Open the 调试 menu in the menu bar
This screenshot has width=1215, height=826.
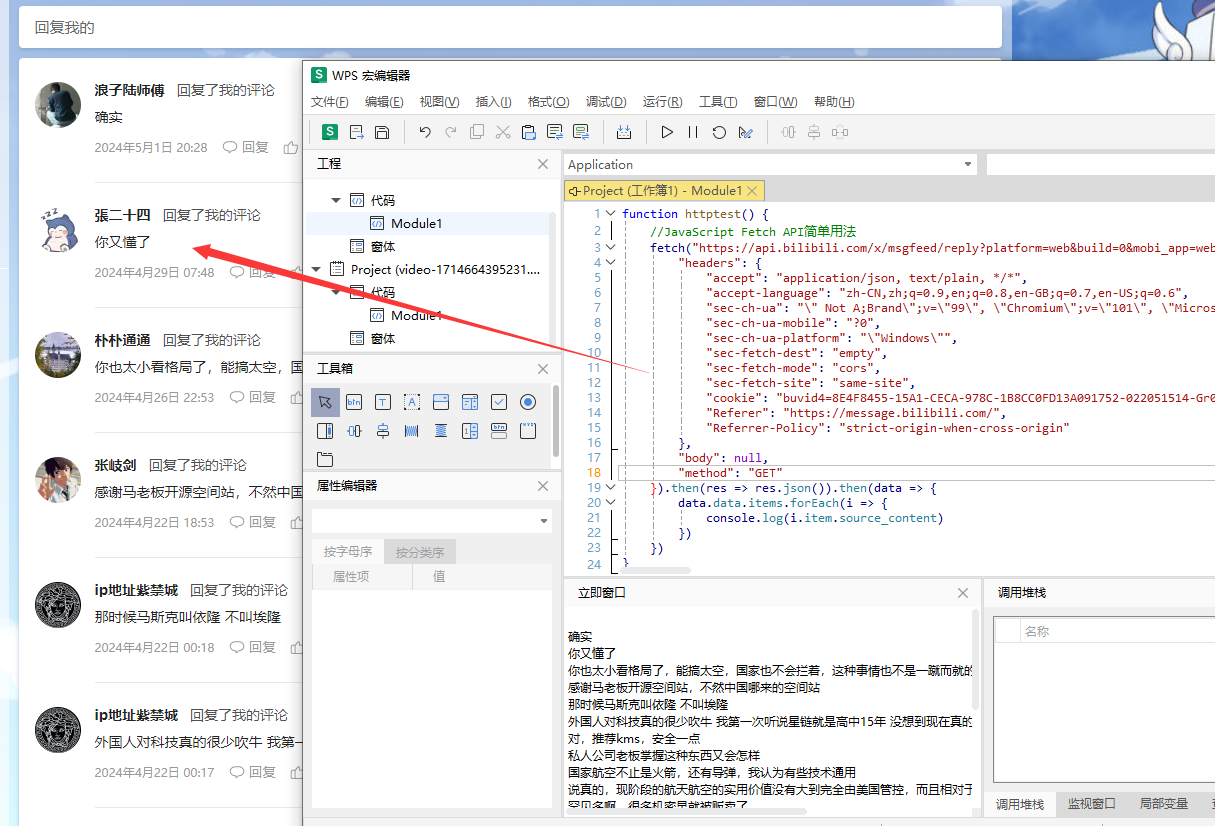tap(605, 101)
